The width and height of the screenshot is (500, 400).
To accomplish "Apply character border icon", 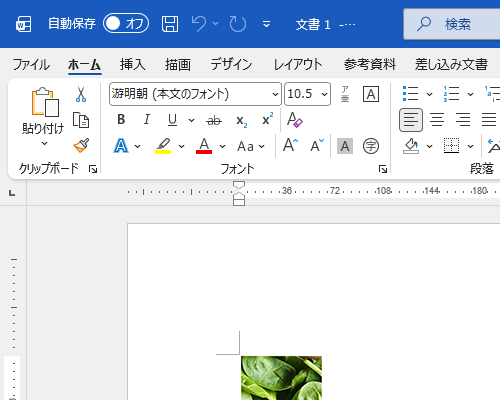I will (x=371, y=94).
